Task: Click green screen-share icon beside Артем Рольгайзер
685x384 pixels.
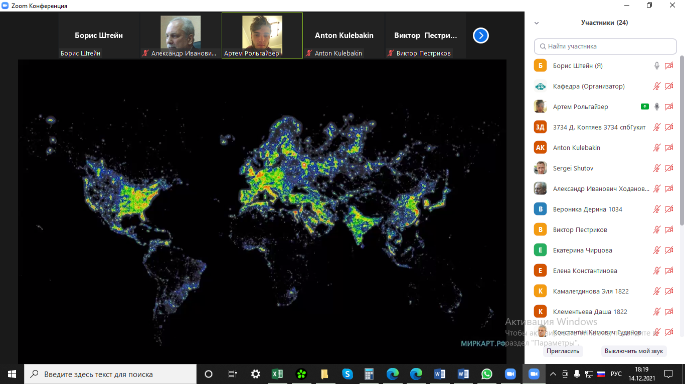Action: [644, 107]
